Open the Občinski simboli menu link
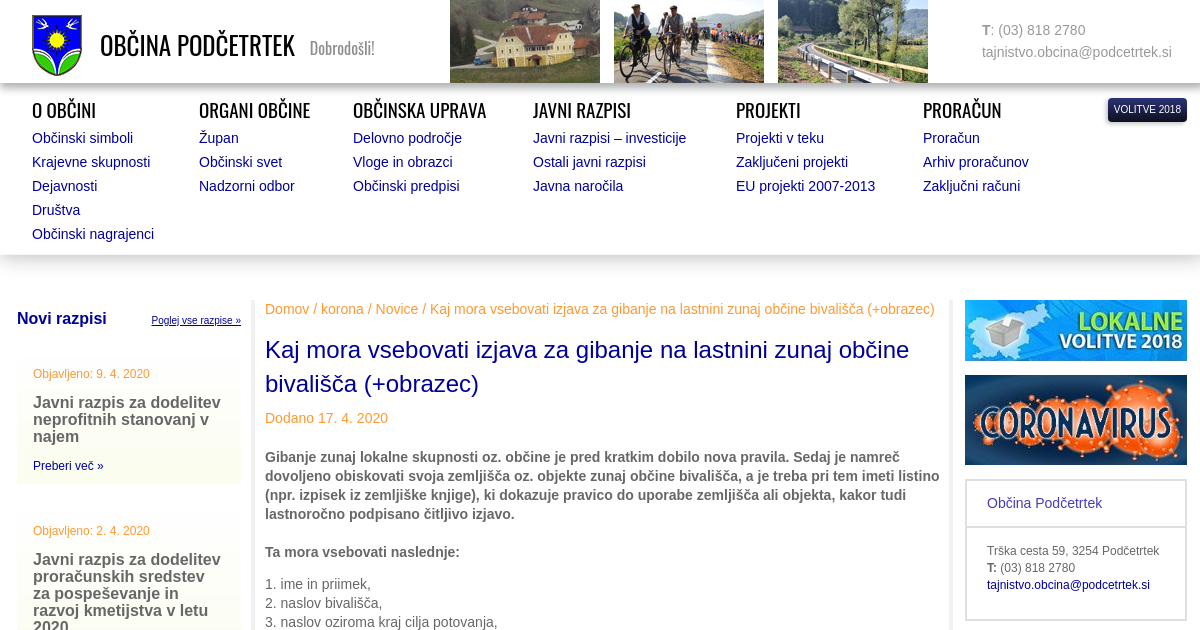 click(x=82, y=138)
